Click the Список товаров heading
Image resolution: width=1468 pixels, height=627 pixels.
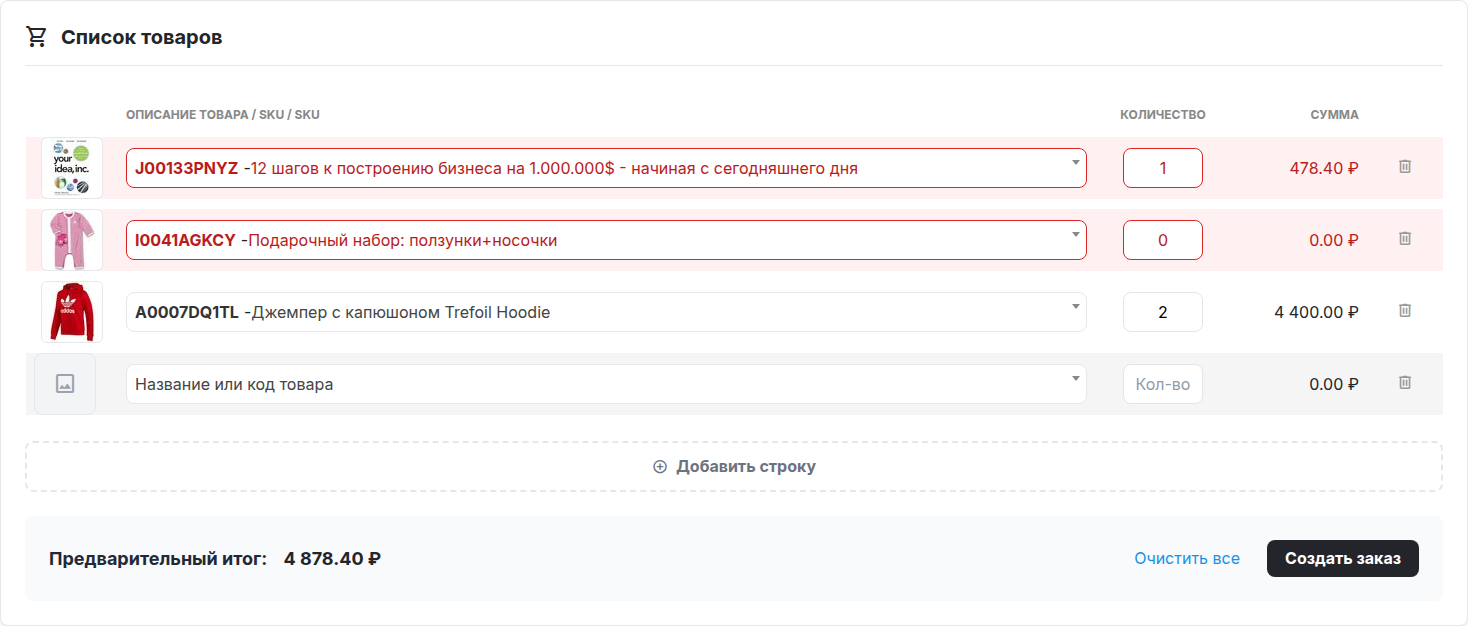click(142, 38)
